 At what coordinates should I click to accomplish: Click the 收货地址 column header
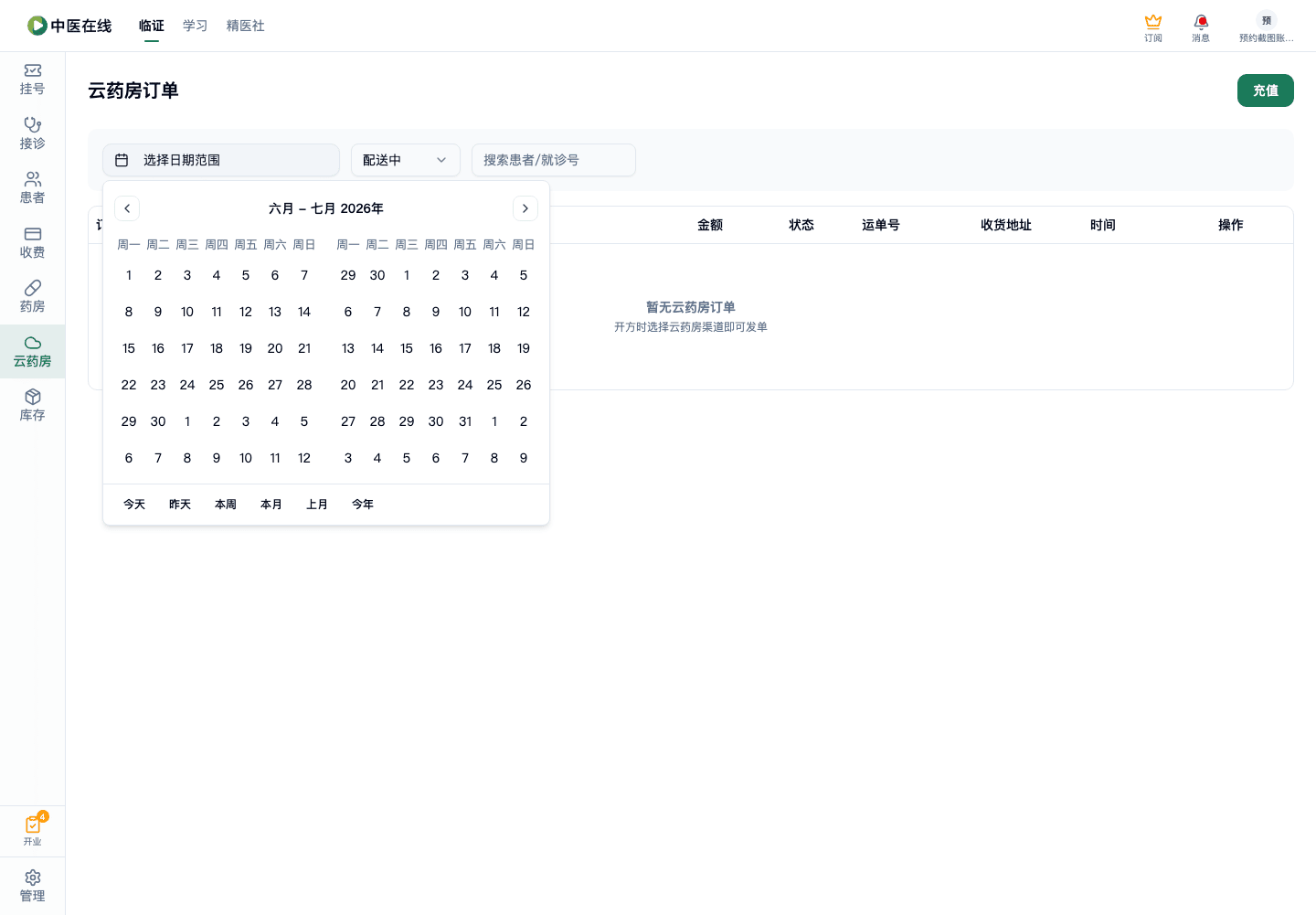click(1006, 225)
